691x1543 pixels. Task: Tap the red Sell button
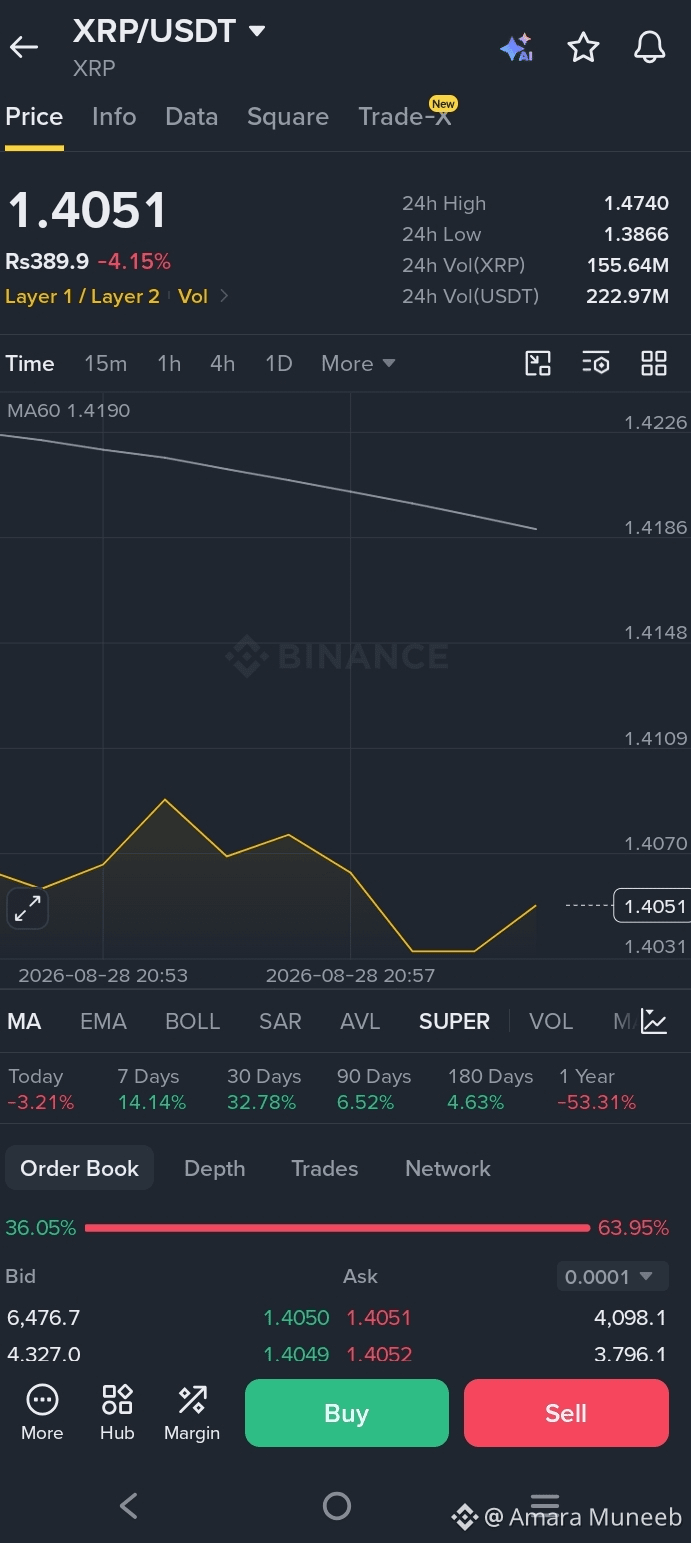pos(566,1413)
